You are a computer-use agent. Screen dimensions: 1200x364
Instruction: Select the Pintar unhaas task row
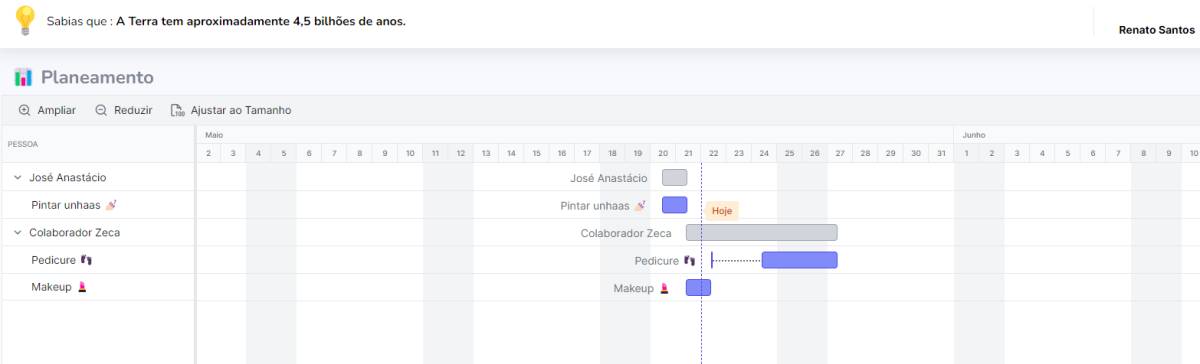pos(98,204)
